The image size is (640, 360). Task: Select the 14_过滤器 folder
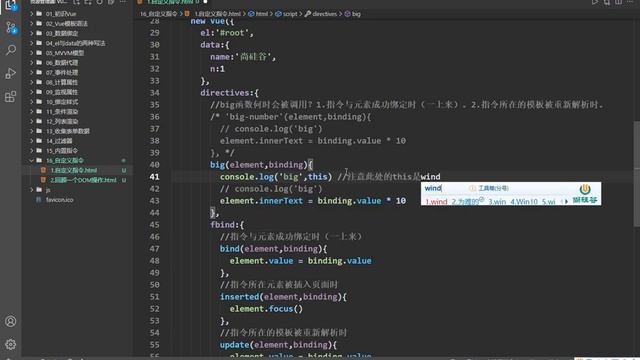tap(59, 141)
